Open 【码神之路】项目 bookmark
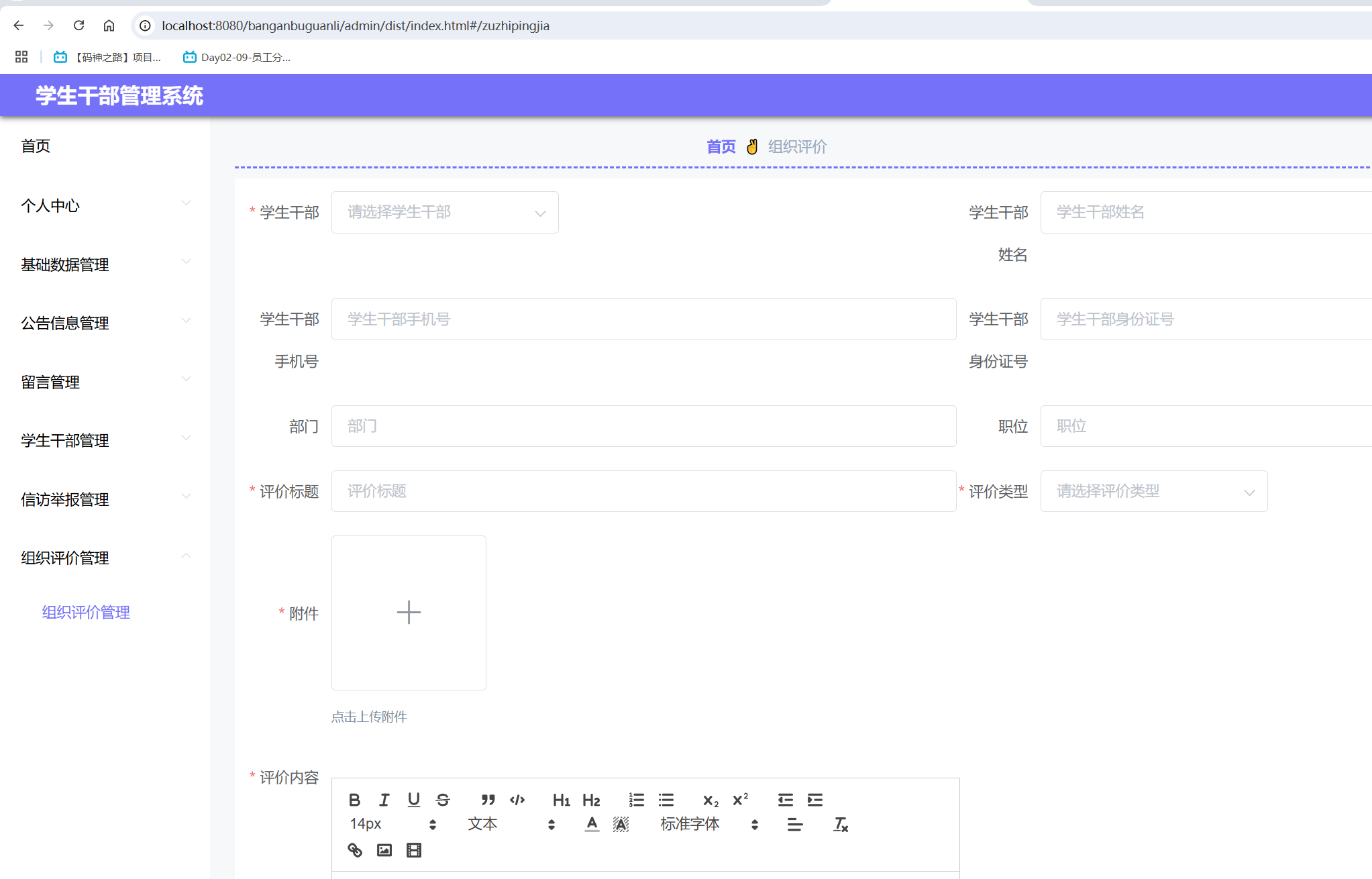Image resolution: width=1372 pixels, height=879 pixels. 107,57
